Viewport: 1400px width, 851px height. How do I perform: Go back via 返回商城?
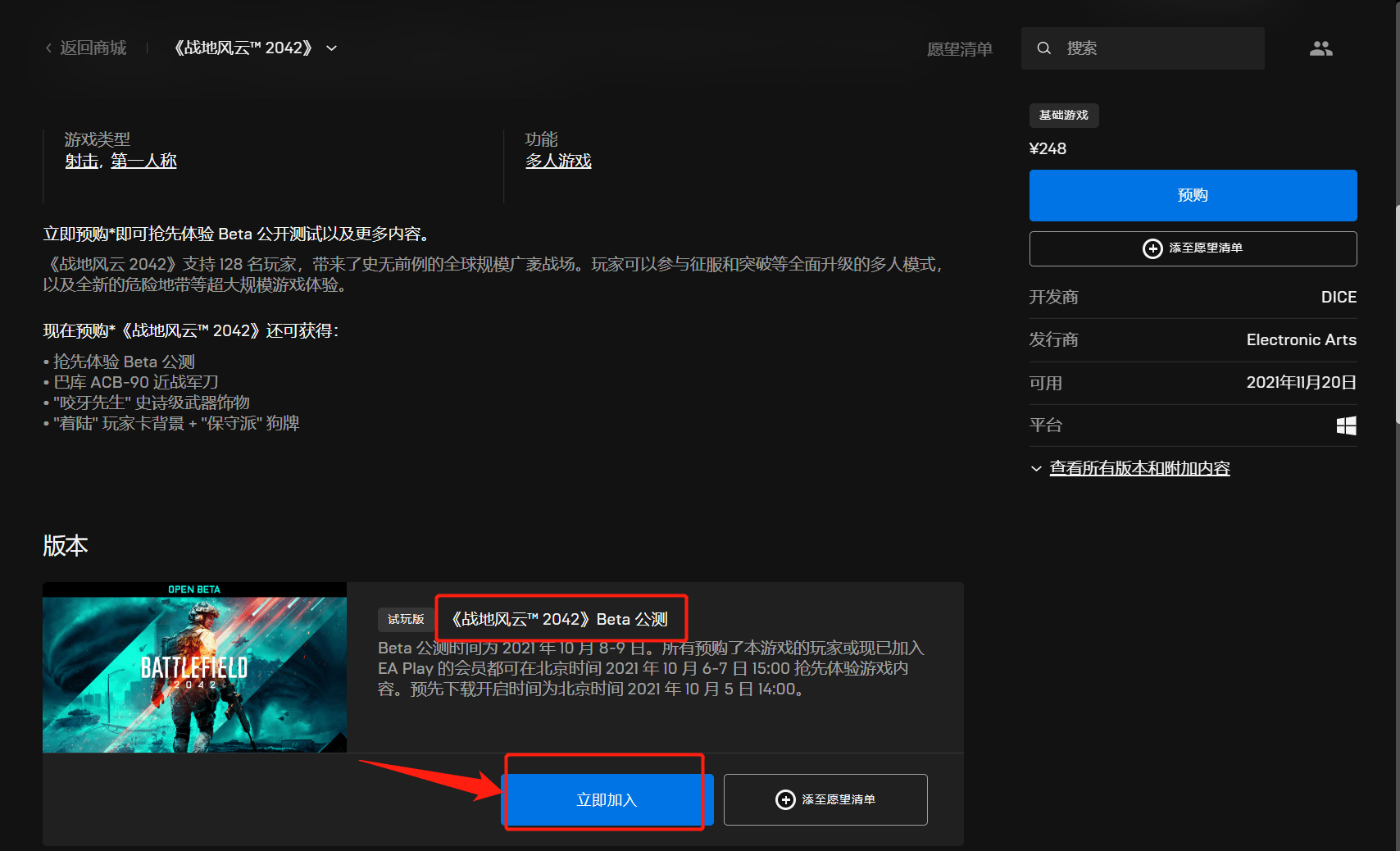86,48
